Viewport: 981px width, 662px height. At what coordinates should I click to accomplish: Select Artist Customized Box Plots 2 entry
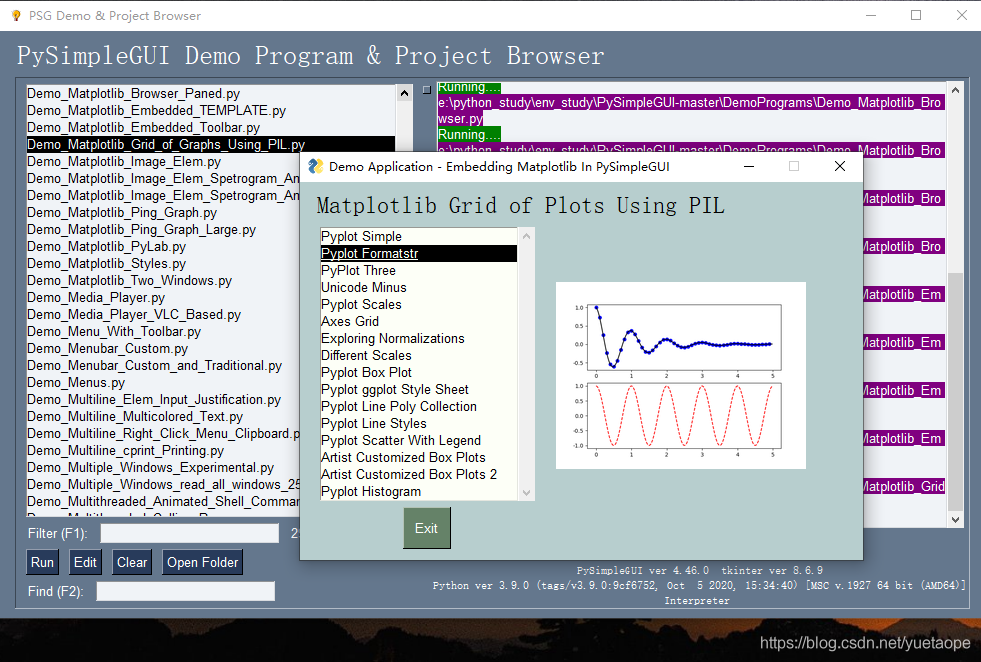tap(419, 474)
